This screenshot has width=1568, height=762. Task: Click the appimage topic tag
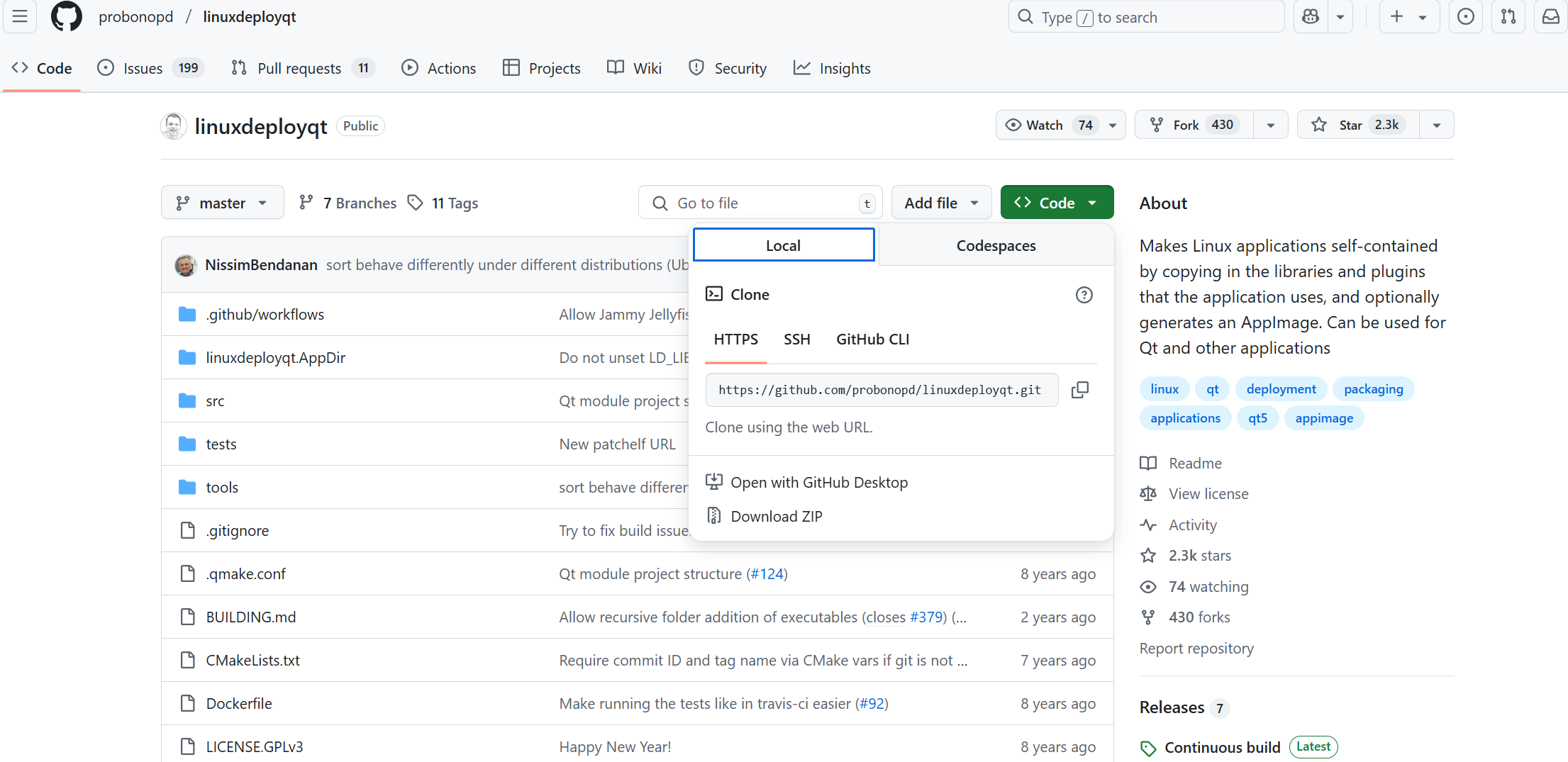[1324, 418]
